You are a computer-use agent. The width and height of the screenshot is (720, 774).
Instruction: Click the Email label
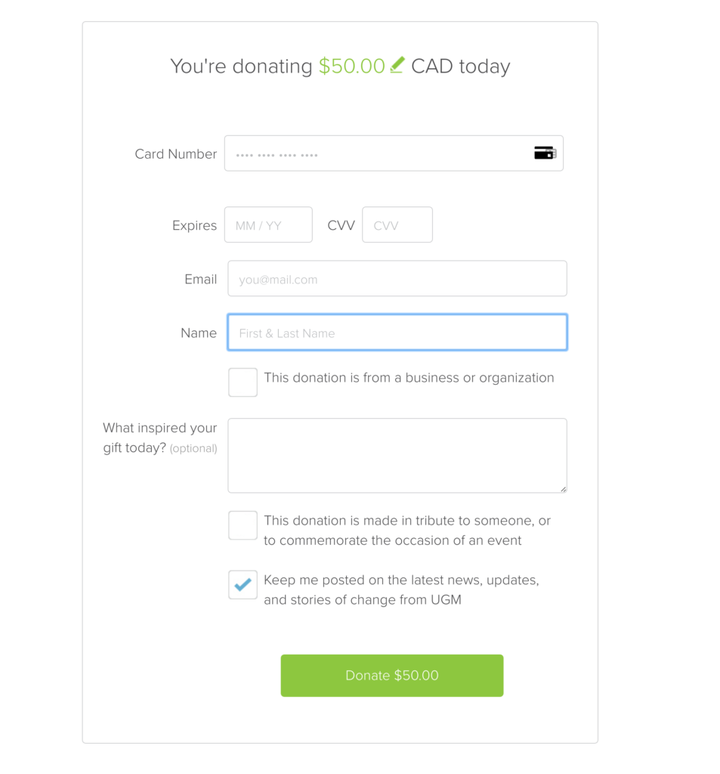tap(201, 279)
